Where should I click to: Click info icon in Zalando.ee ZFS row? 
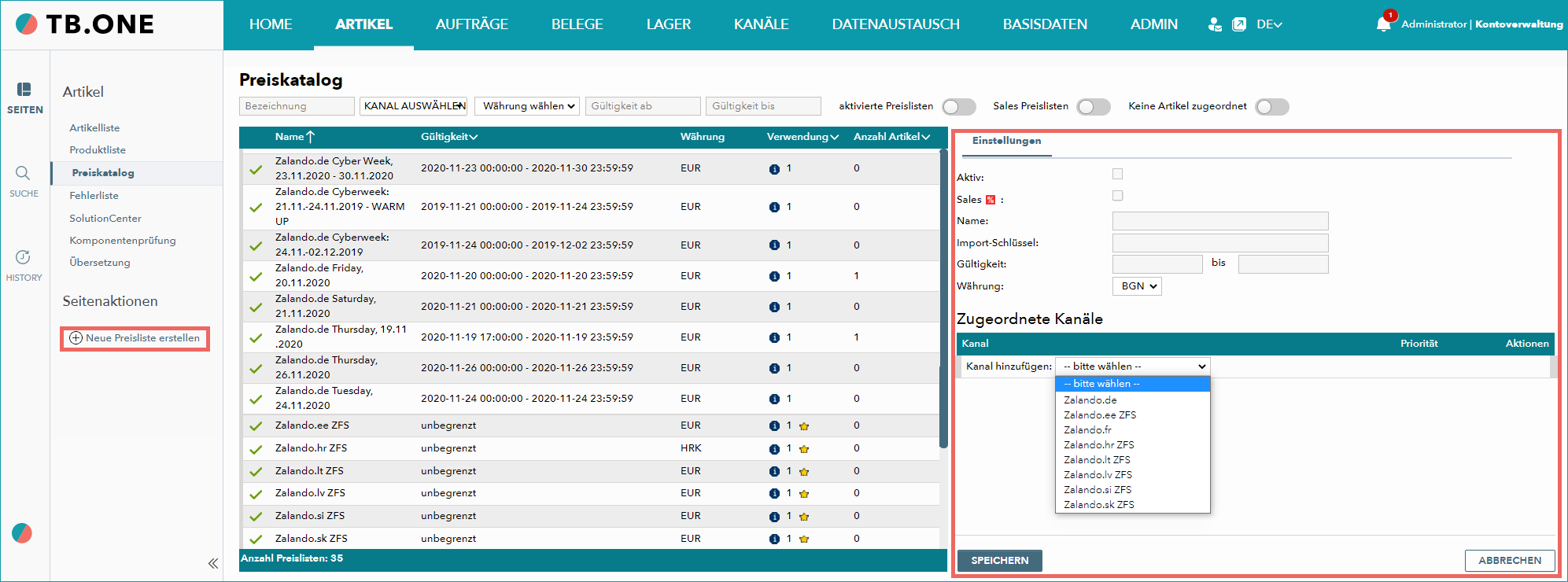(774, 426)
